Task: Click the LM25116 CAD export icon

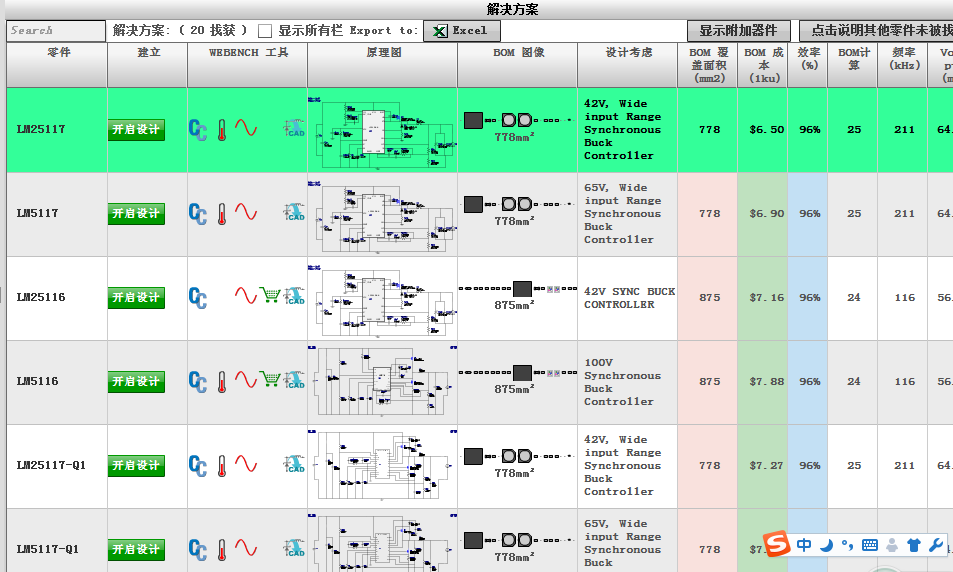Action: click(x=294, y=295)
